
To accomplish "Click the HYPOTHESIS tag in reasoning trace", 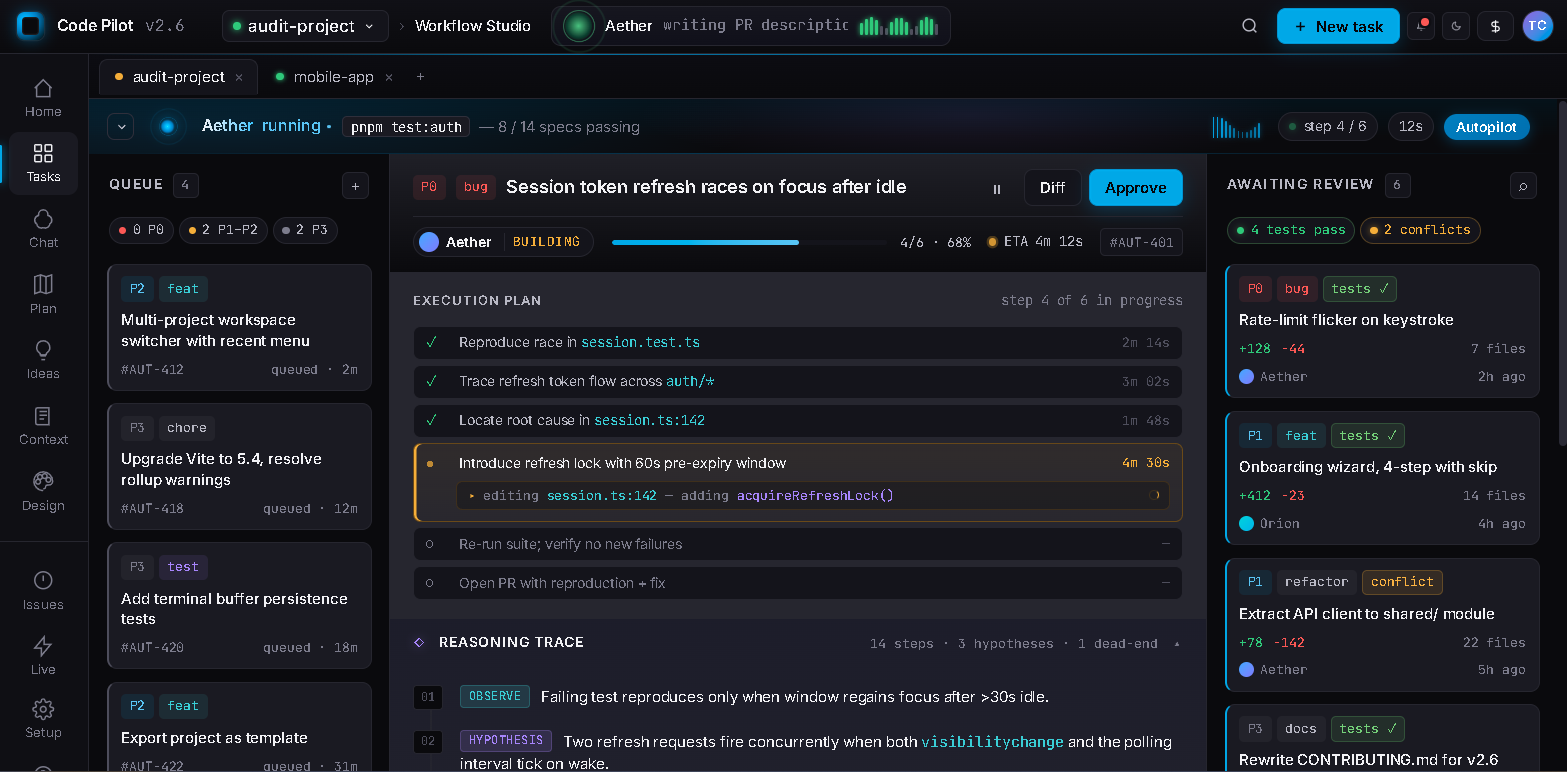I will [506, 740].
